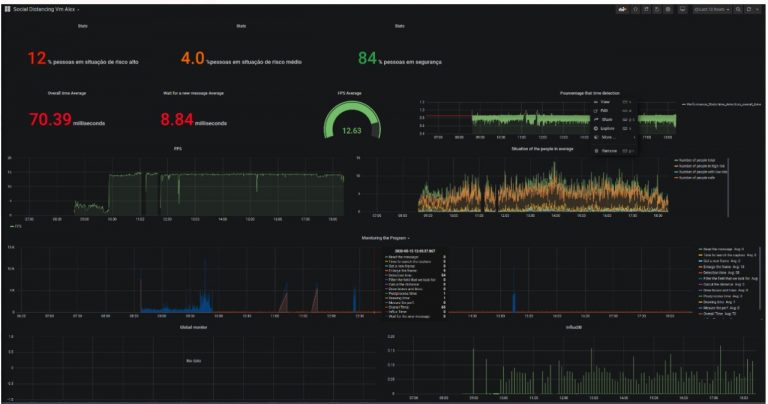This screenshot has width=768, height=404.
Task: Cycle view mode with the monitor icon
Action: [x=682, y=8]
